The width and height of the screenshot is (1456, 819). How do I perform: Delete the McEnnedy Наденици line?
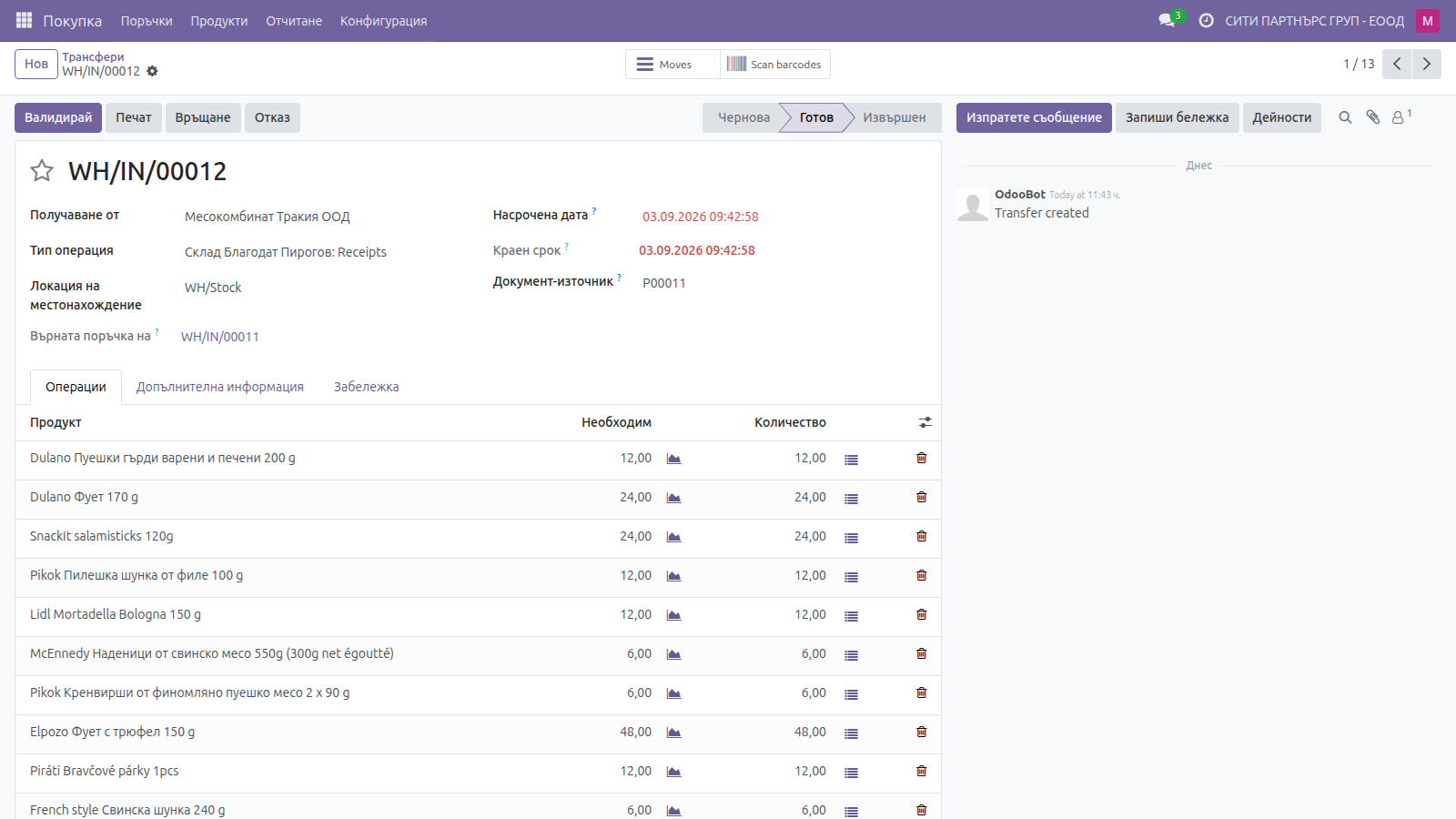(x=921, y=653)
